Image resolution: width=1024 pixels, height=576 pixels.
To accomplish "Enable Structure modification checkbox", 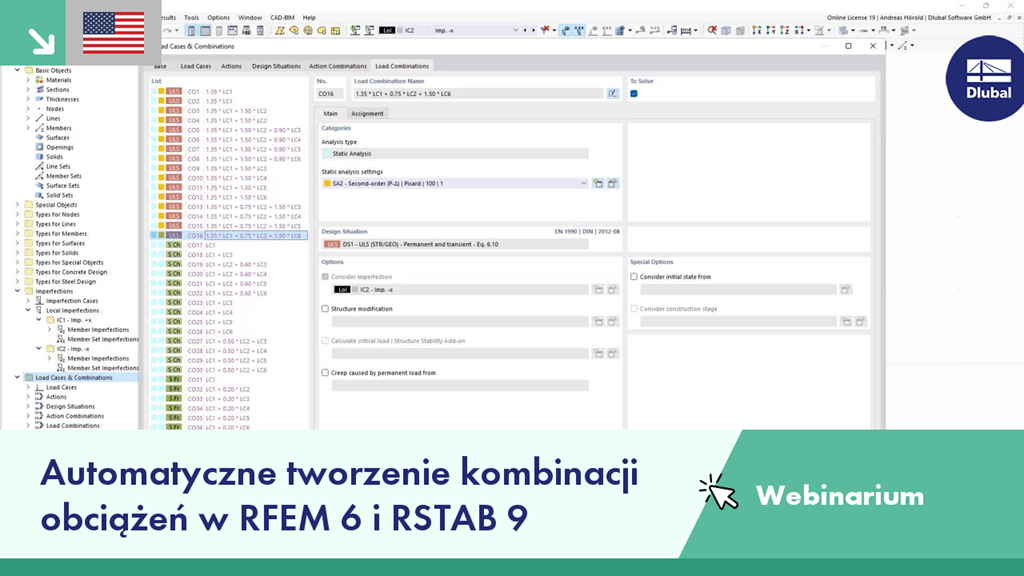I will point(325,308).
